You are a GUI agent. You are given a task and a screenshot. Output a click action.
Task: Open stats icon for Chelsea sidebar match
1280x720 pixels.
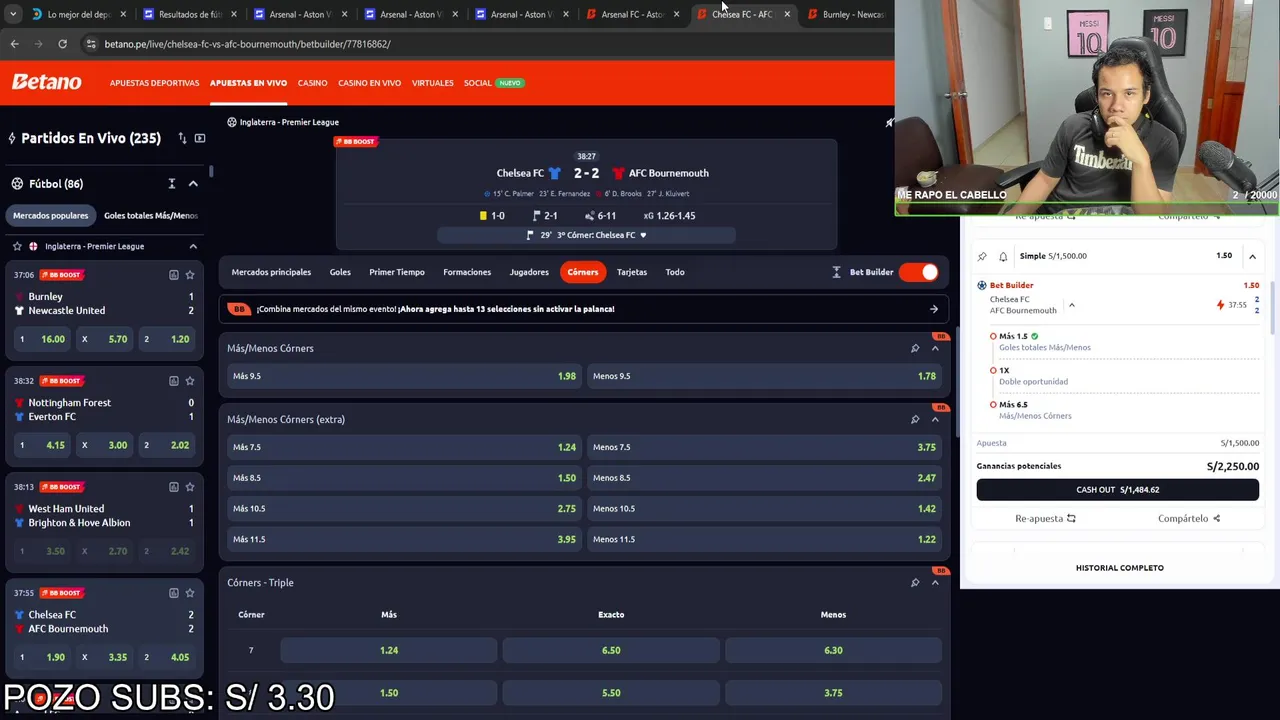pyautogui.click(x=174, y=593)
